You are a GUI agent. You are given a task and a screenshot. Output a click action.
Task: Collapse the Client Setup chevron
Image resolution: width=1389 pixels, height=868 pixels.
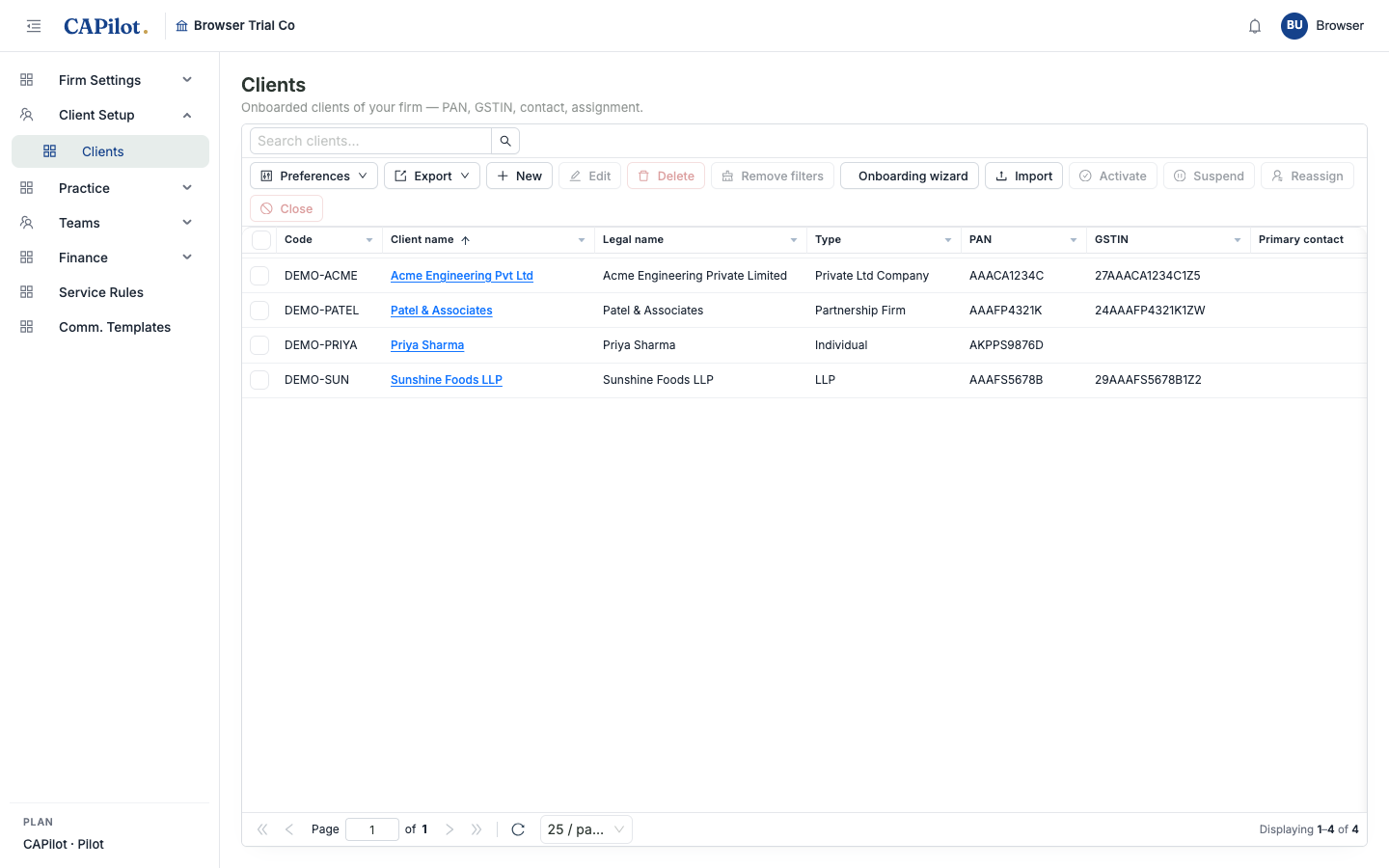(x=187, y=115)
